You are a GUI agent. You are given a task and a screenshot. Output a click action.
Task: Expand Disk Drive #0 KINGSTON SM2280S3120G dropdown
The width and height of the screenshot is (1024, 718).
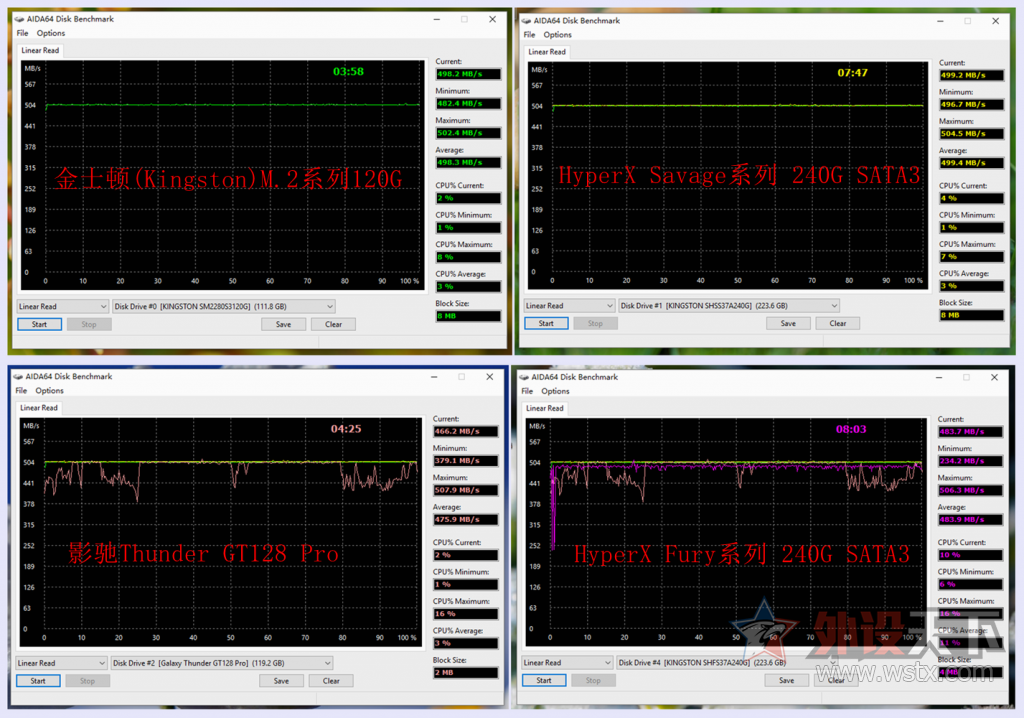pyautogui.click(x=223, y=306)
